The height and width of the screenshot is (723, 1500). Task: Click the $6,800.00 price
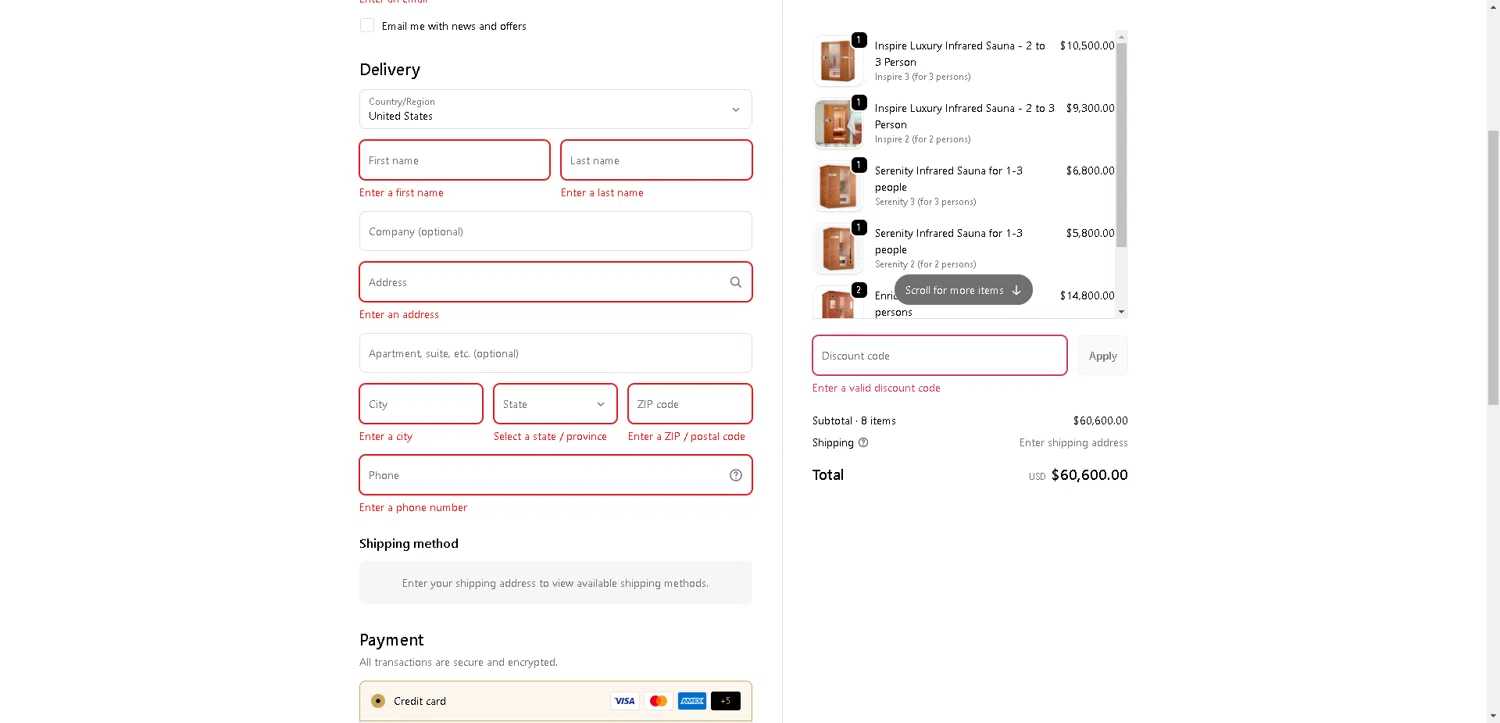coord(1090,171)
